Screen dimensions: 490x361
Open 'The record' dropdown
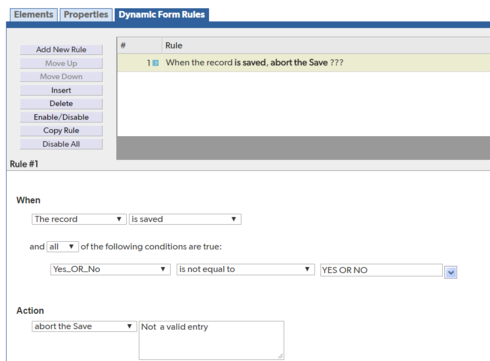pos(79,219)
